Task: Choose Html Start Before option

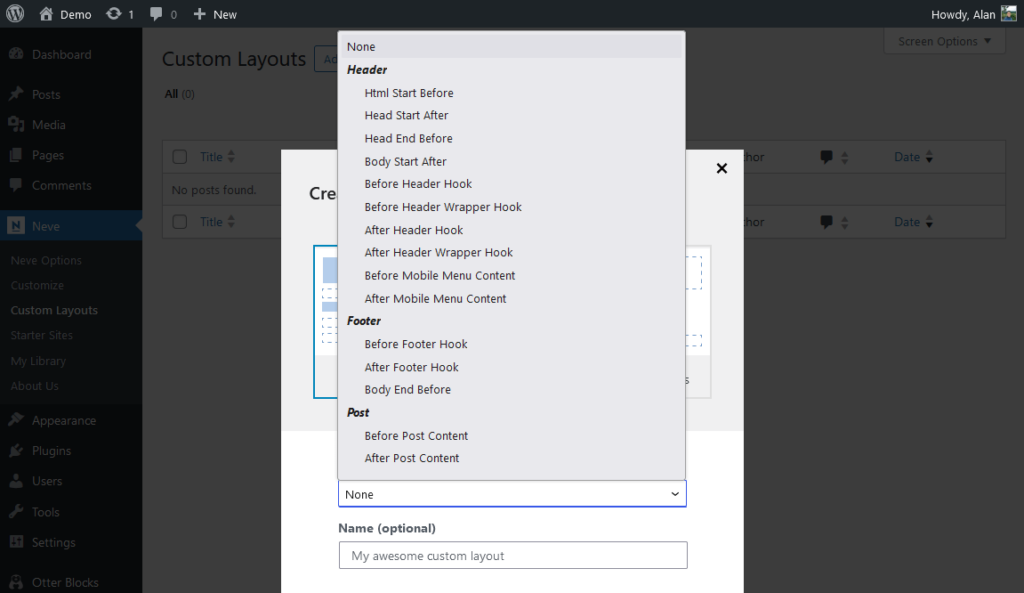Action: [x=511, y=93]
